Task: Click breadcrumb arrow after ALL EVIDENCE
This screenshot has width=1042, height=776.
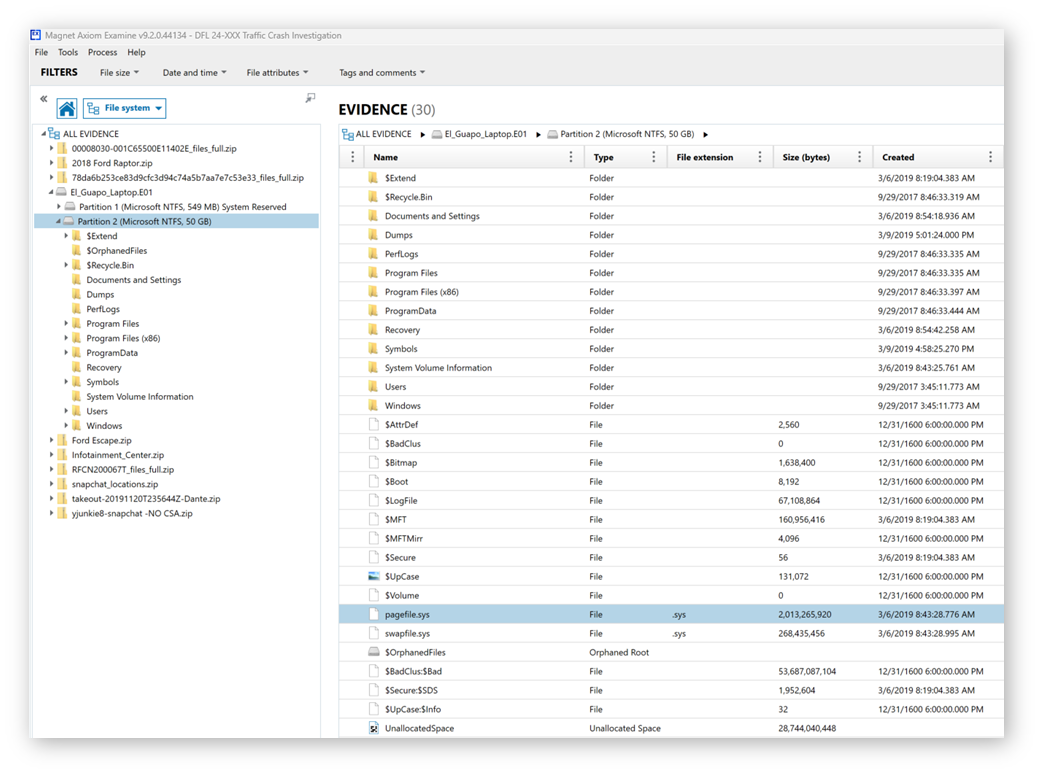Action: click(423, 134)
